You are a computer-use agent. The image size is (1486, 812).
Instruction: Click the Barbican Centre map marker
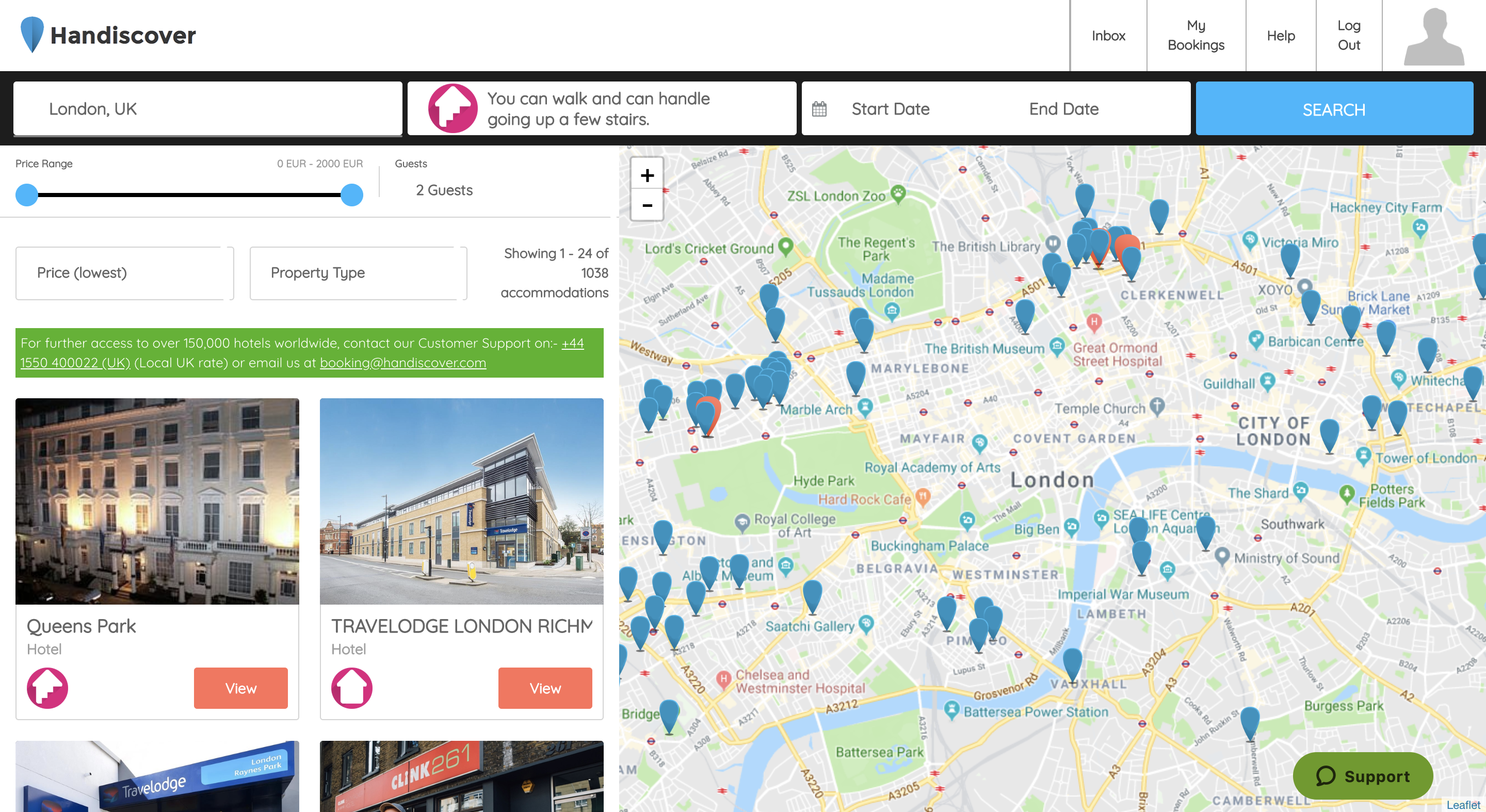point(1256,339)
